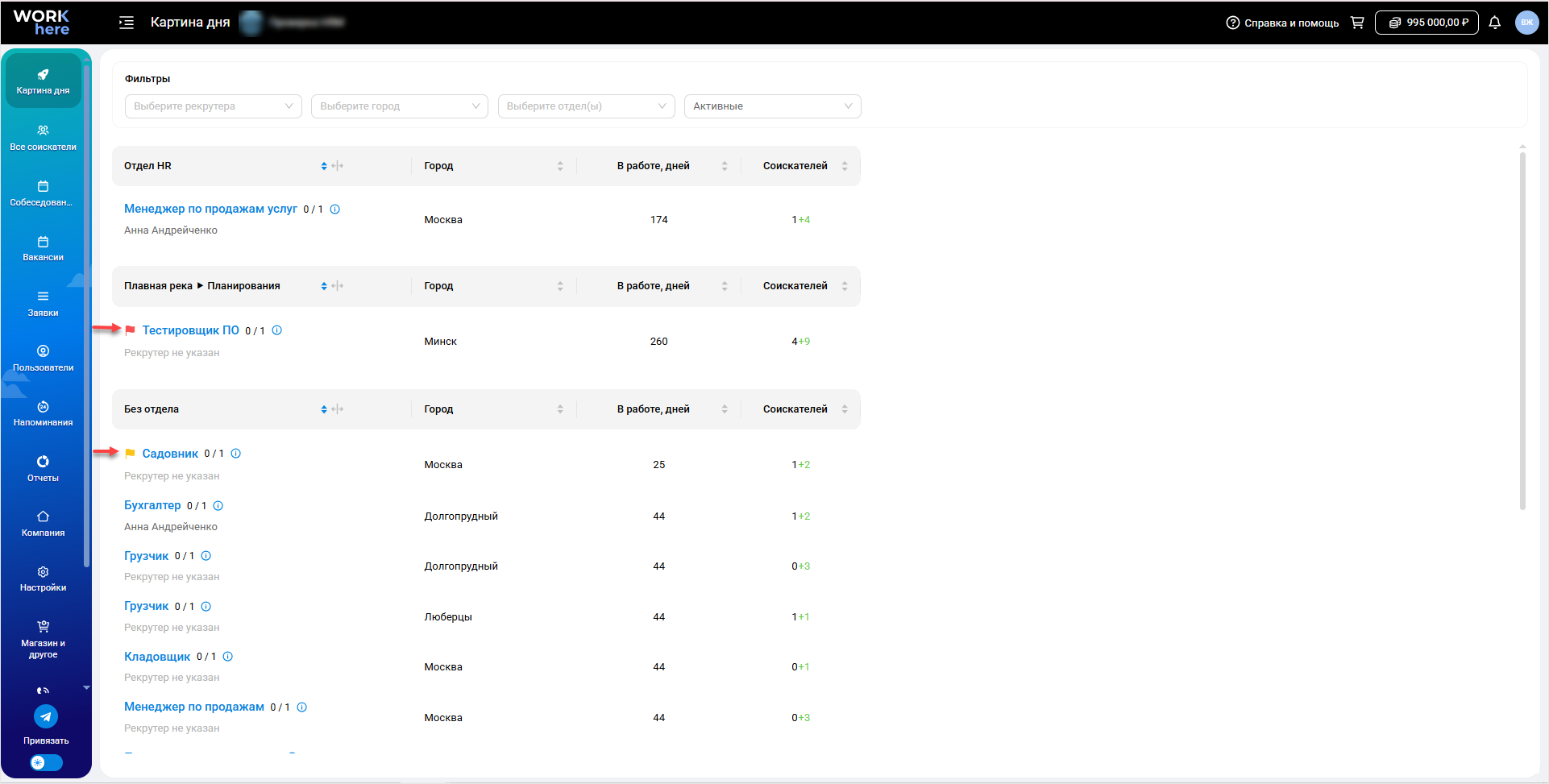Show info icon for Тестировщик ПО

coord(276,330)
